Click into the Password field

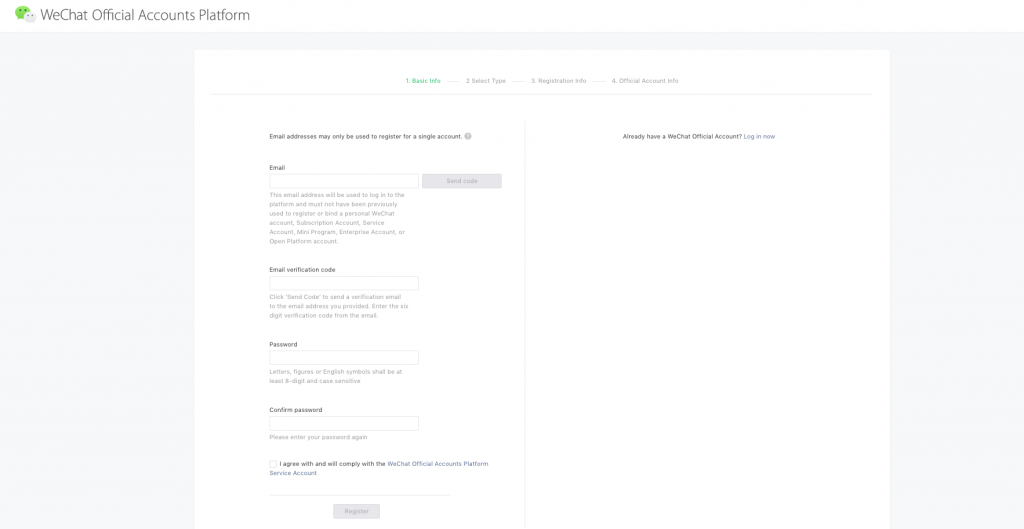point(344,357)
